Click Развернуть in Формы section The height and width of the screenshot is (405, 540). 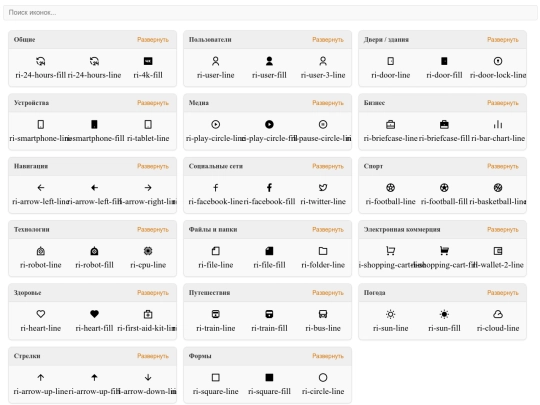tap(328, 356)
